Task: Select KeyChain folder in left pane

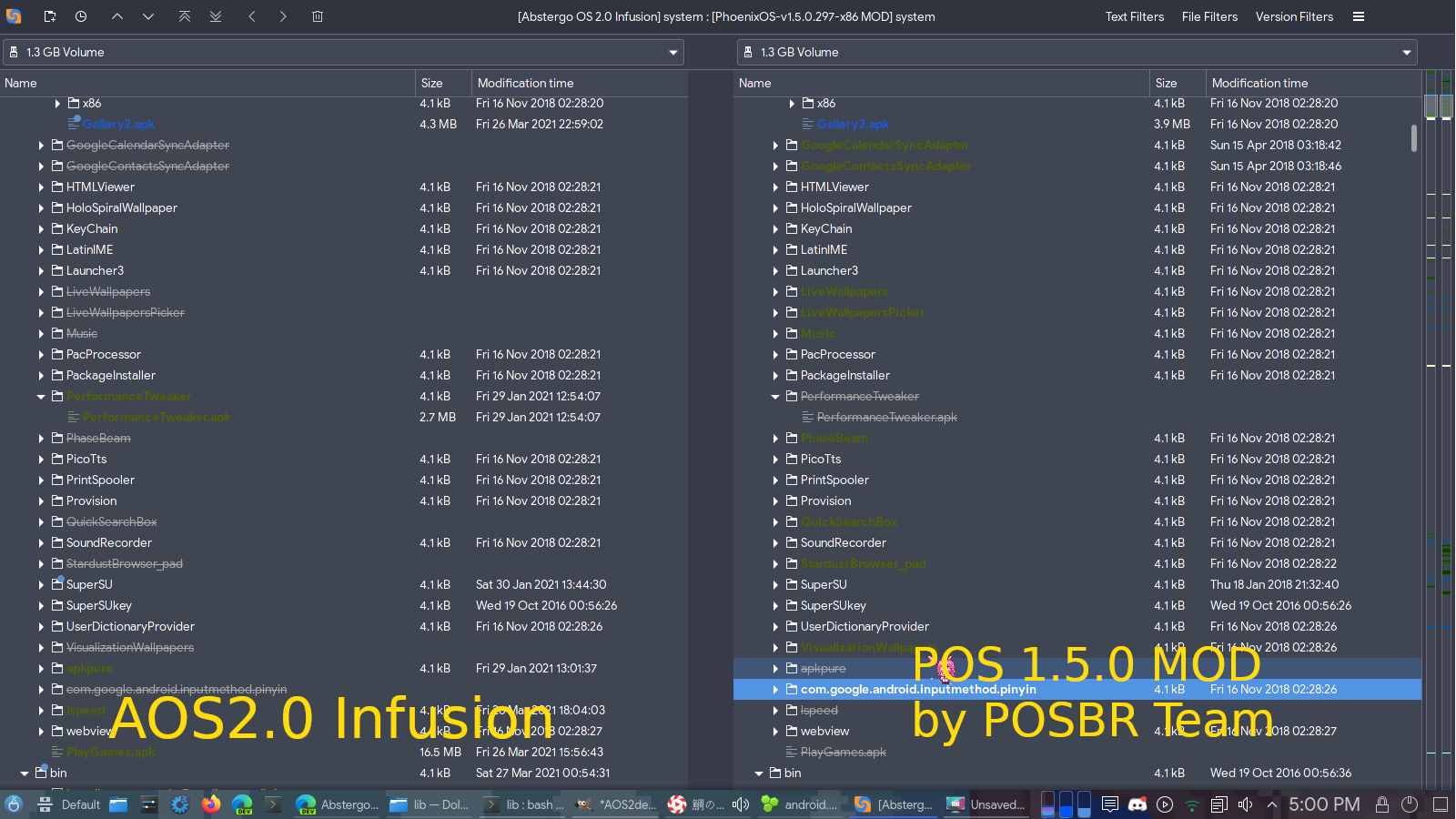Action: (x=92, y=229)
